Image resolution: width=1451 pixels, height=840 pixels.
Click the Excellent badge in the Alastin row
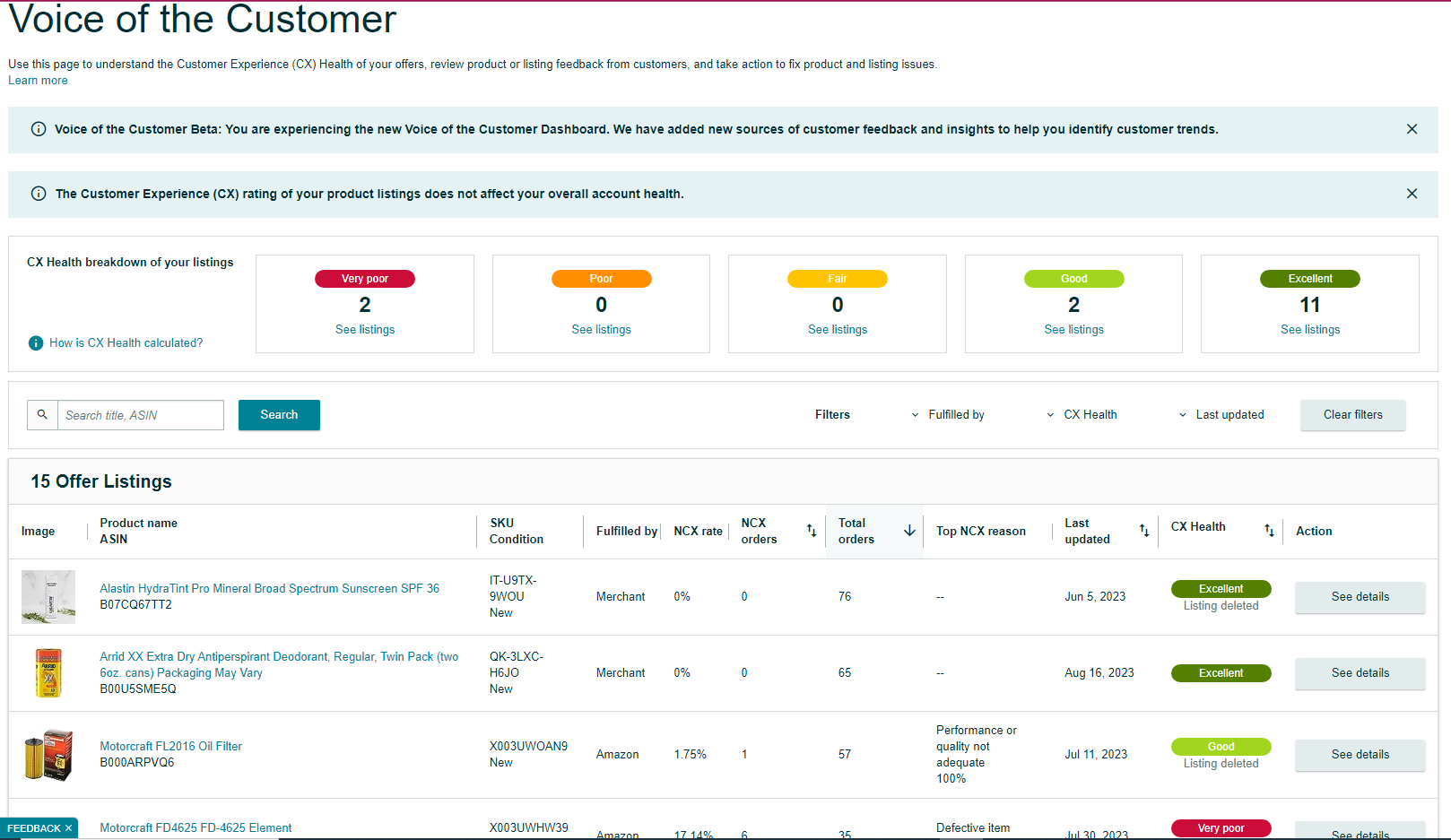tap(1221, 589)
